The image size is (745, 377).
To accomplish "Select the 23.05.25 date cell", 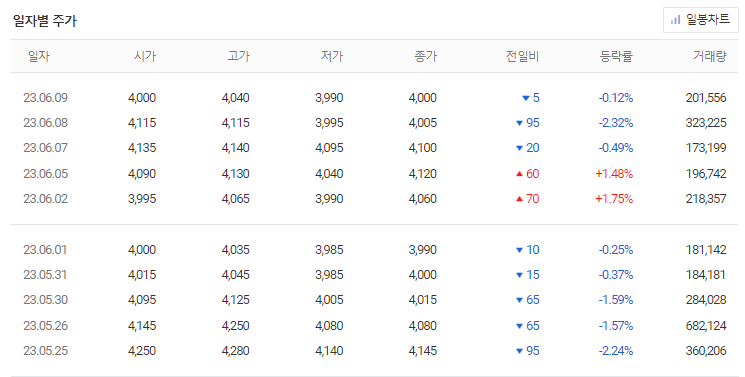I will (x=46, y=351).
